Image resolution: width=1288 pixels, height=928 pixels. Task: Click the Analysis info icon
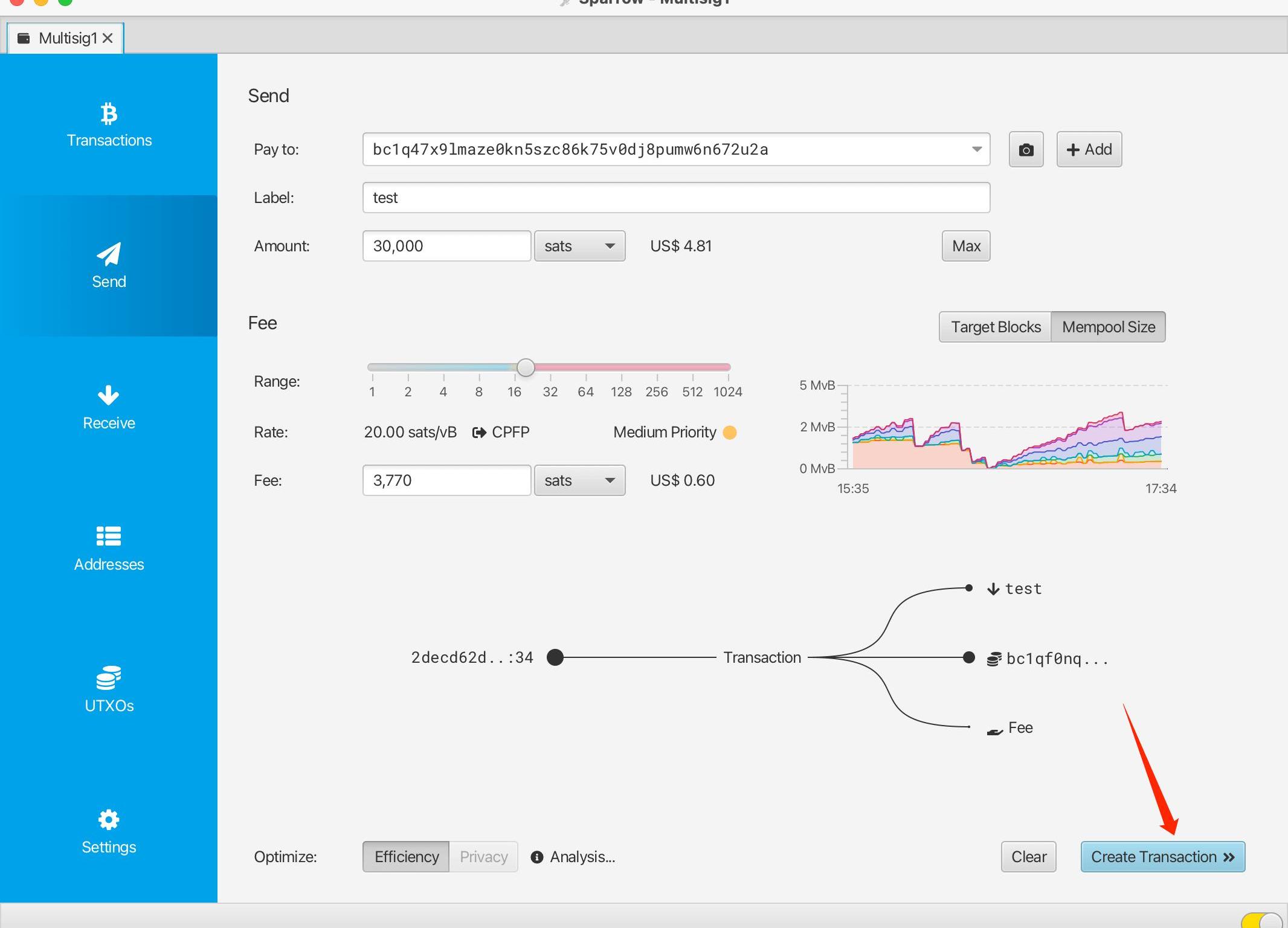pyautogui.click(x=536, y=857)
